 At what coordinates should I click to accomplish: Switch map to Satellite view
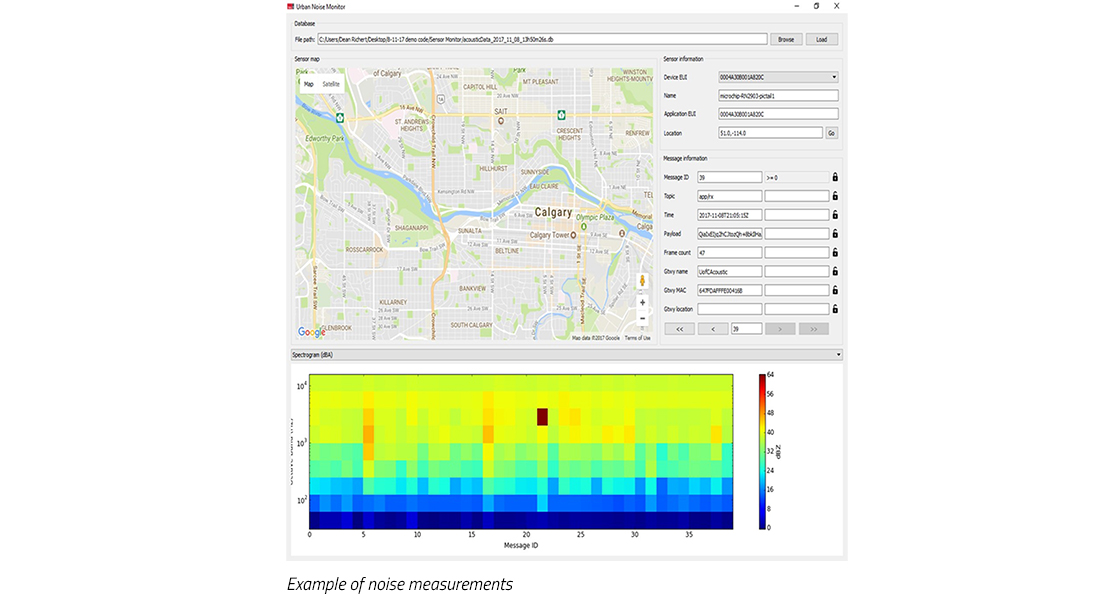331,84
